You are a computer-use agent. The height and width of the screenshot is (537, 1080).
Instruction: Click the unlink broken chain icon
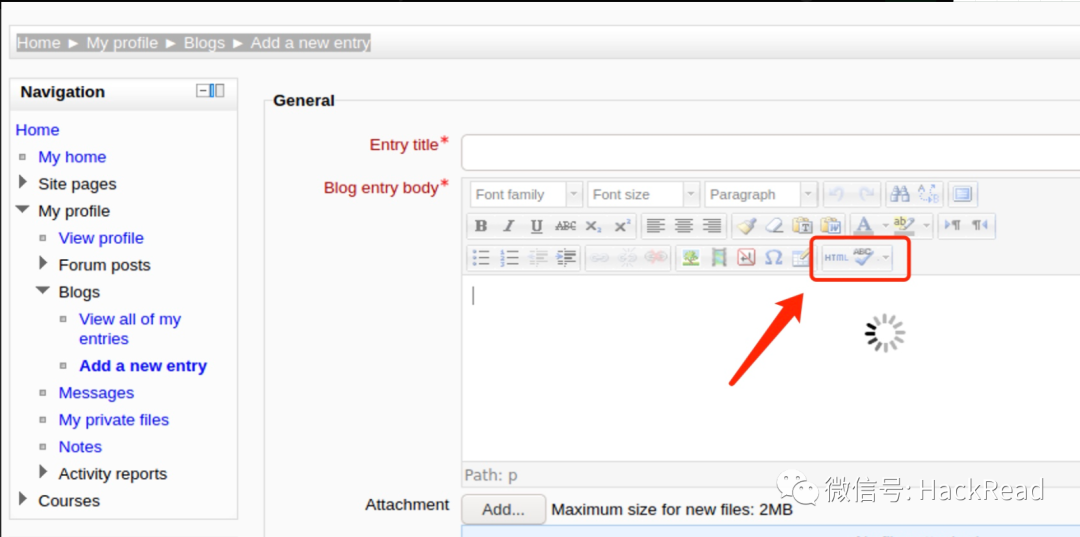[x=628, y=257]
